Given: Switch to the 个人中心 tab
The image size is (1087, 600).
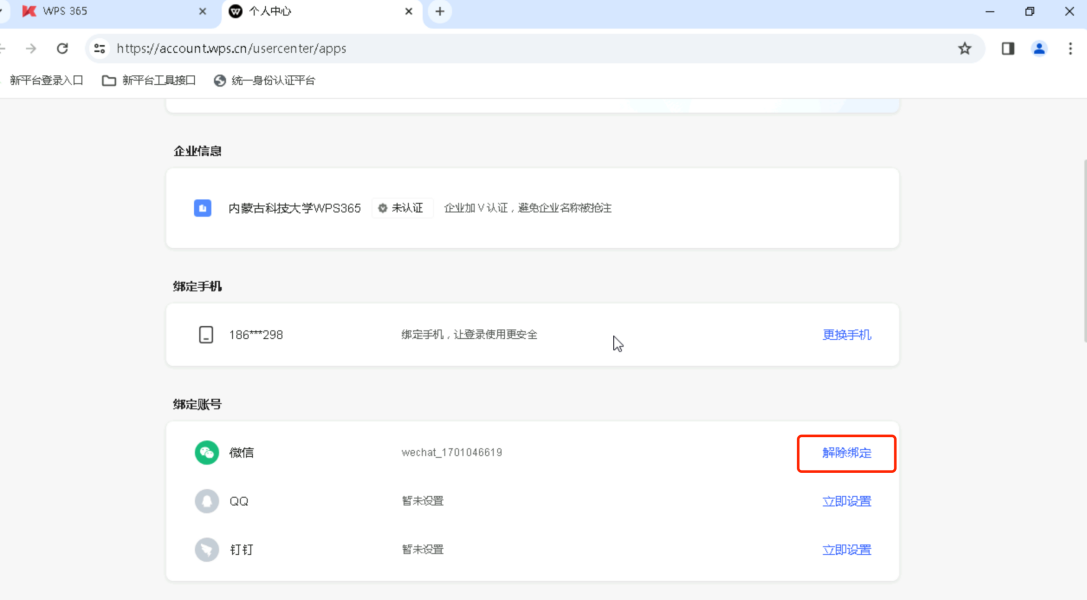Looking at the screenshot, I should click(300, 13).
